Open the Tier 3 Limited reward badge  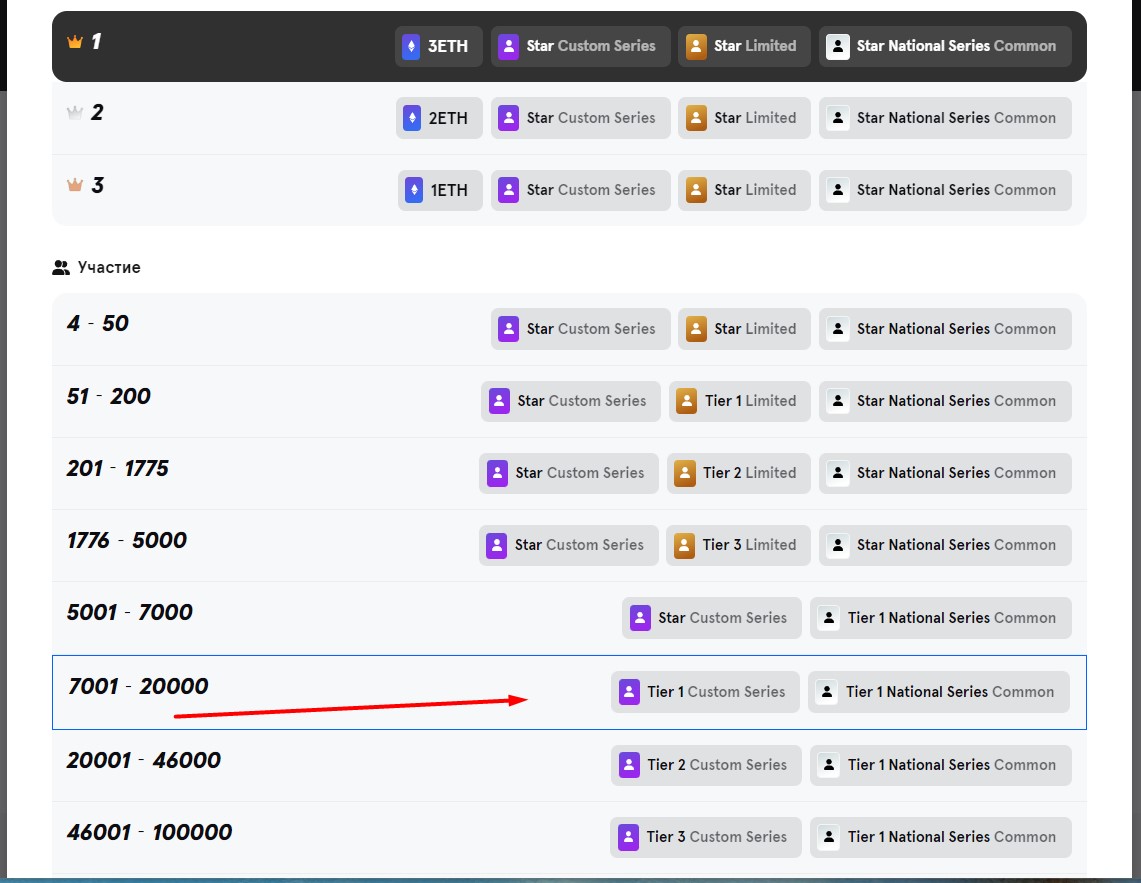pos(739,545)
